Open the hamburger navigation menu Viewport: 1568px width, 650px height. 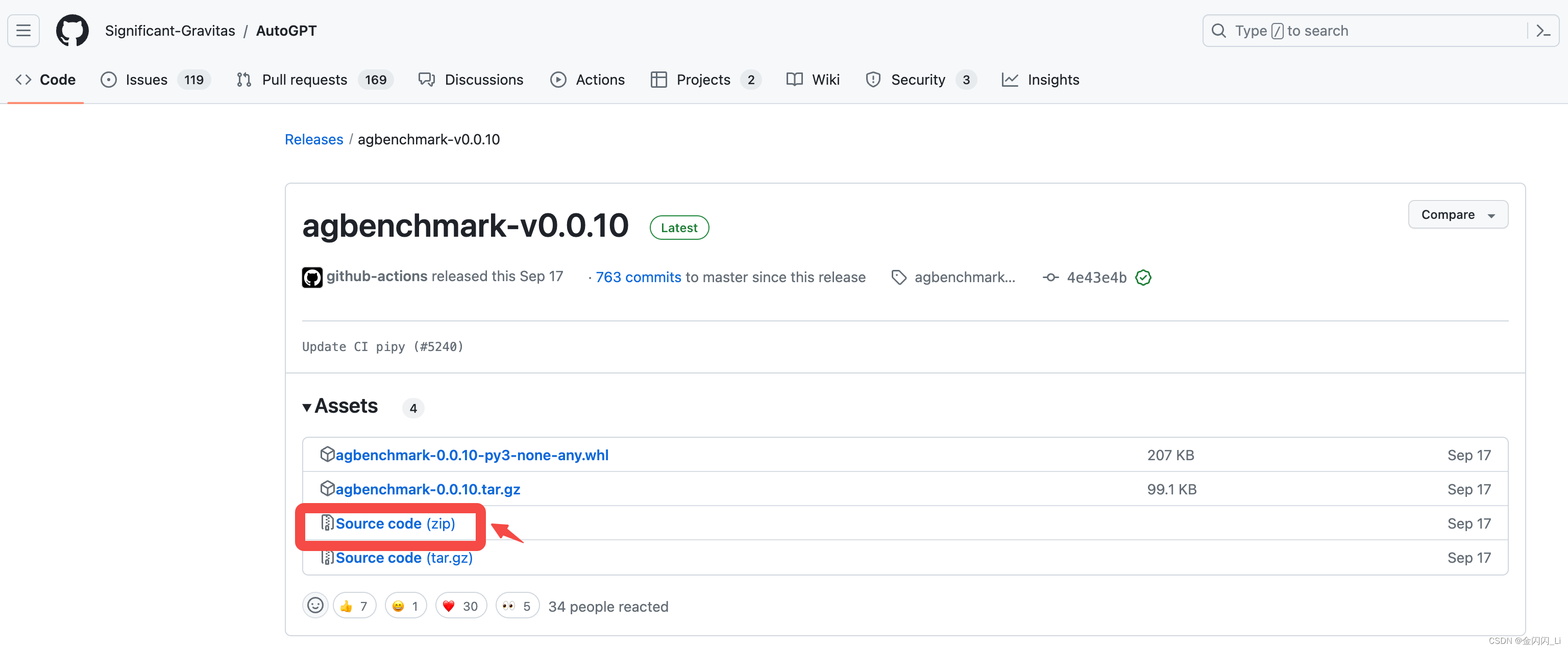[x=23, y=31]
